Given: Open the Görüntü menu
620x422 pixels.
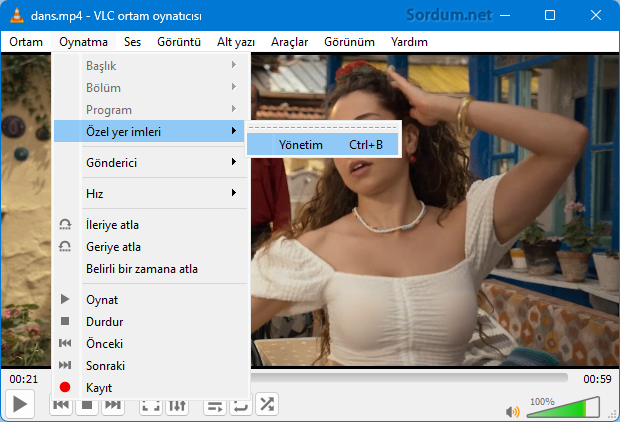Looking at the screenshot, I should coord(179,42).
